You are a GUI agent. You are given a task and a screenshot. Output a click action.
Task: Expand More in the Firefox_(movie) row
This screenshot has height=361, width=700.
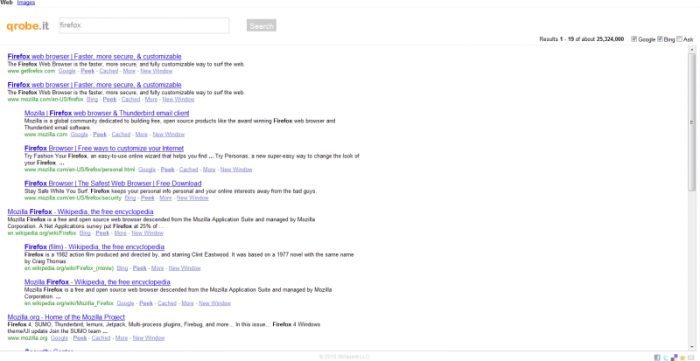pyautogui.click(x=157, y=268)
